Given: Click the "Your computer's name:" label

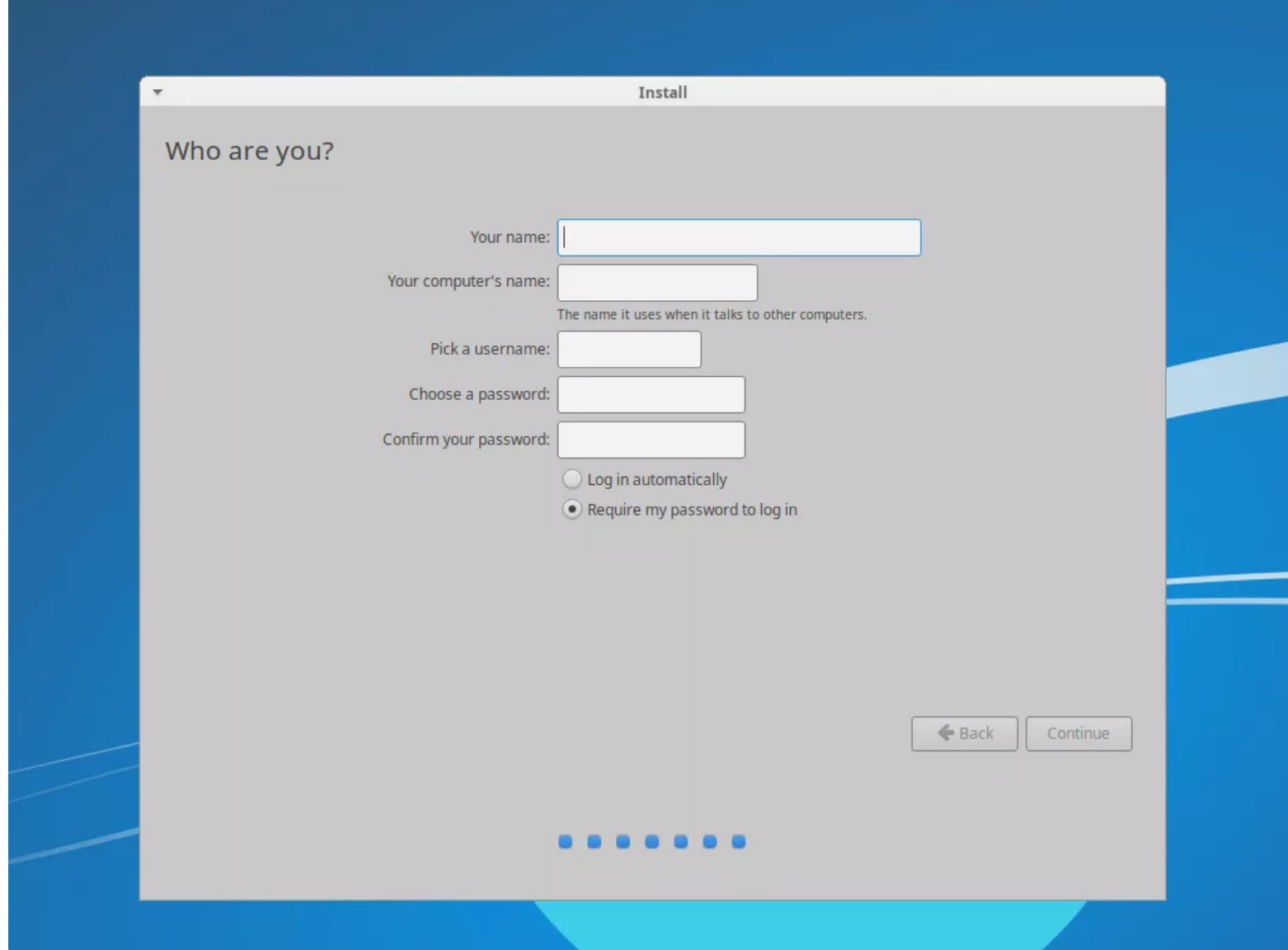Looking at the screenshot, I should (468, 281).
